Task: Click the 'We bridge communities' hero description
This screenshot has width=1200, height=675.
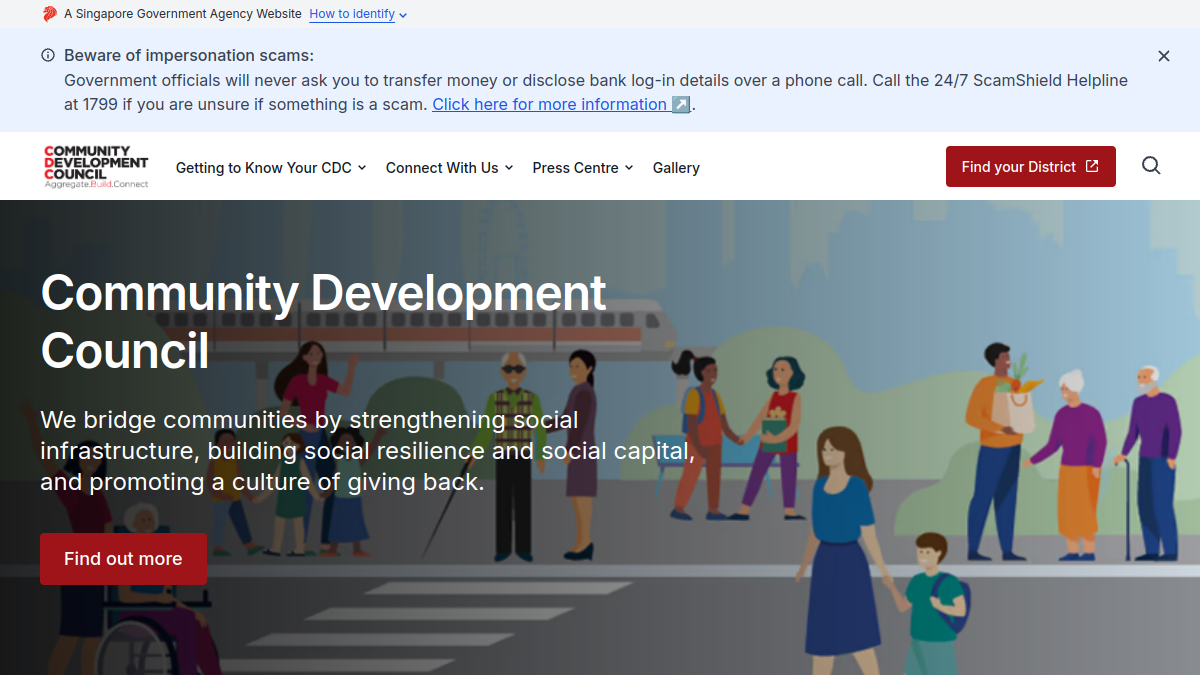Action: coord(368,451)
